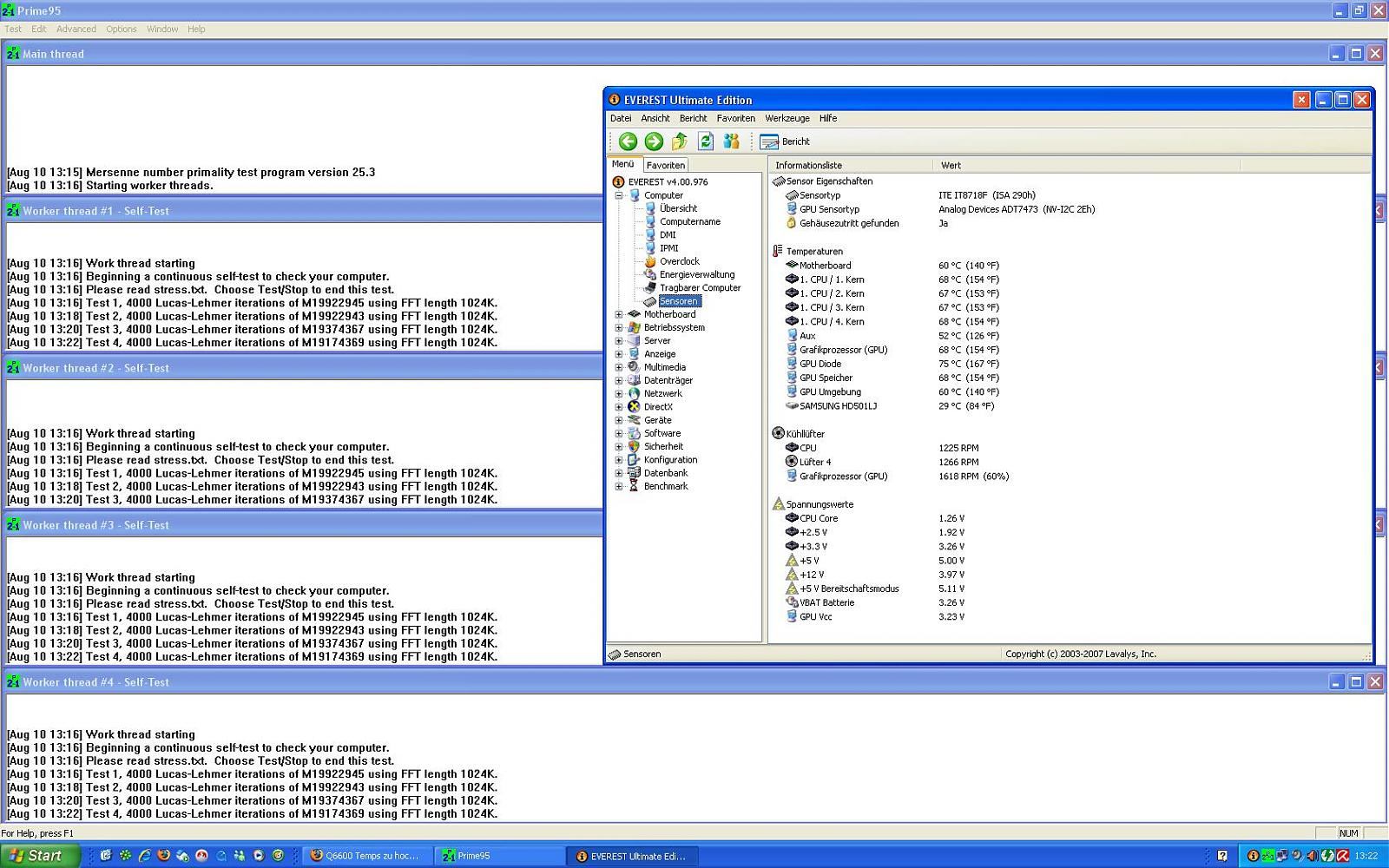The image size is (1389, 868).
Task: Expand the Betriebssystem tree node
Action: 619,327
